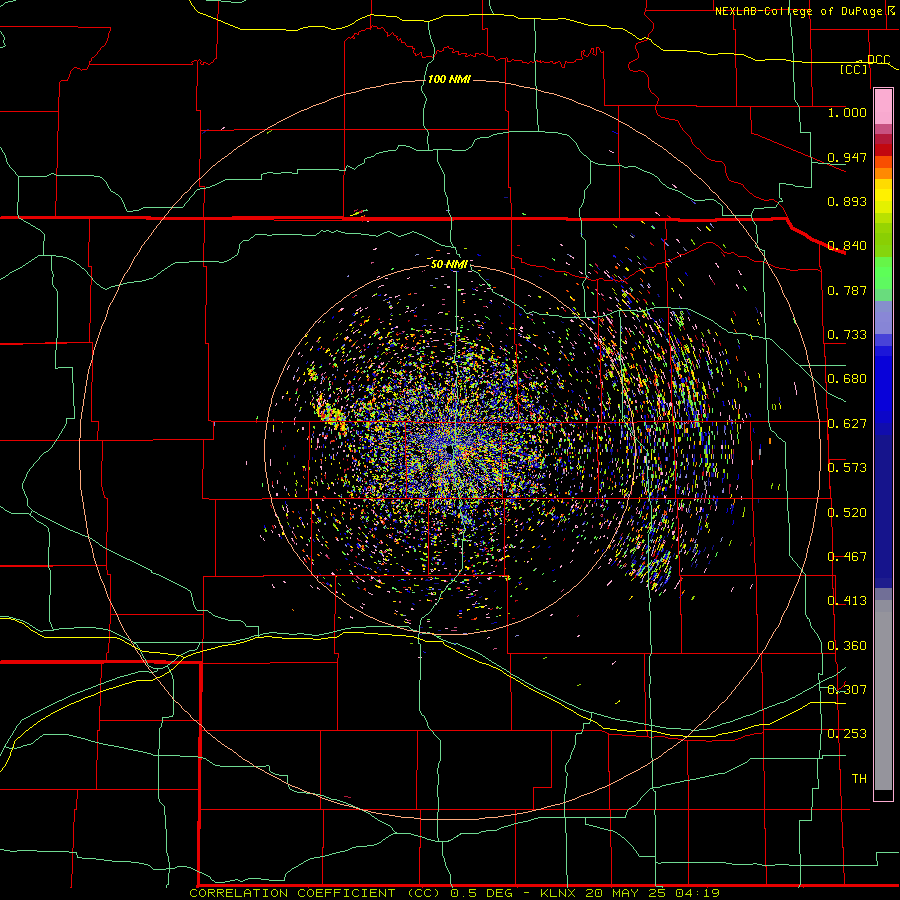Select the 0.893 scale value
This screenshot has width=900, height=900.
[x=847, y=201]
